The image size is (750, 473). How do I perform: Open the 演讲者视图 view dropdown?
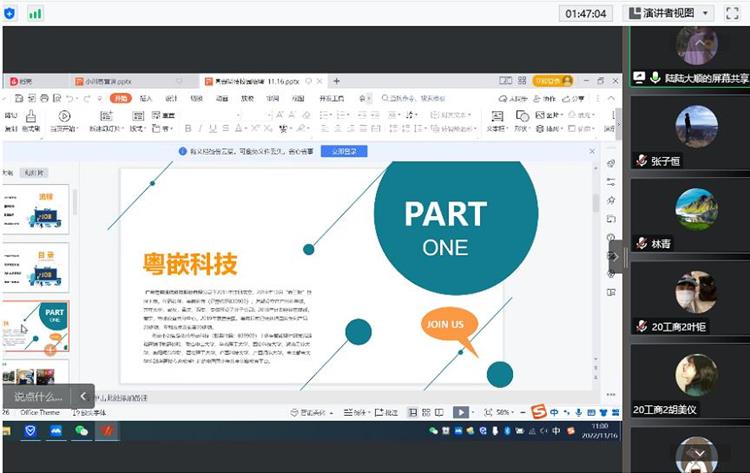tap(668, 13)
